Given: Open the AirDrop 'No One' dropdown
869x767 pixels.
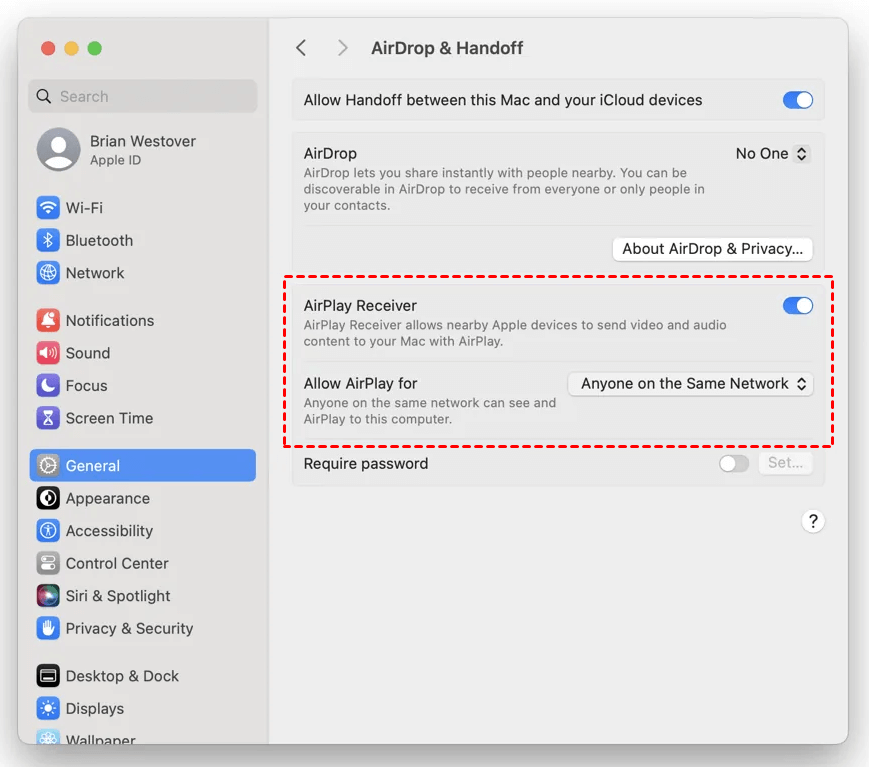Looking at the screenshot, I should pos(772,154).
